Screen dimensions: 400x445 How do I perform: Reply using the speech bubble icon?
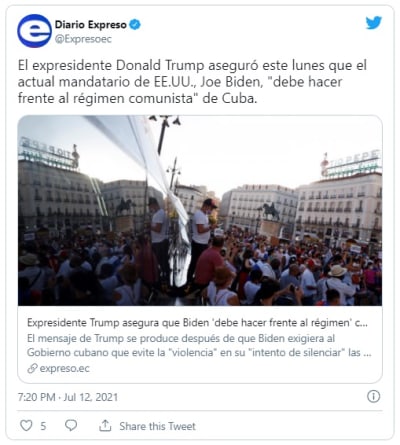click(71, 426)
